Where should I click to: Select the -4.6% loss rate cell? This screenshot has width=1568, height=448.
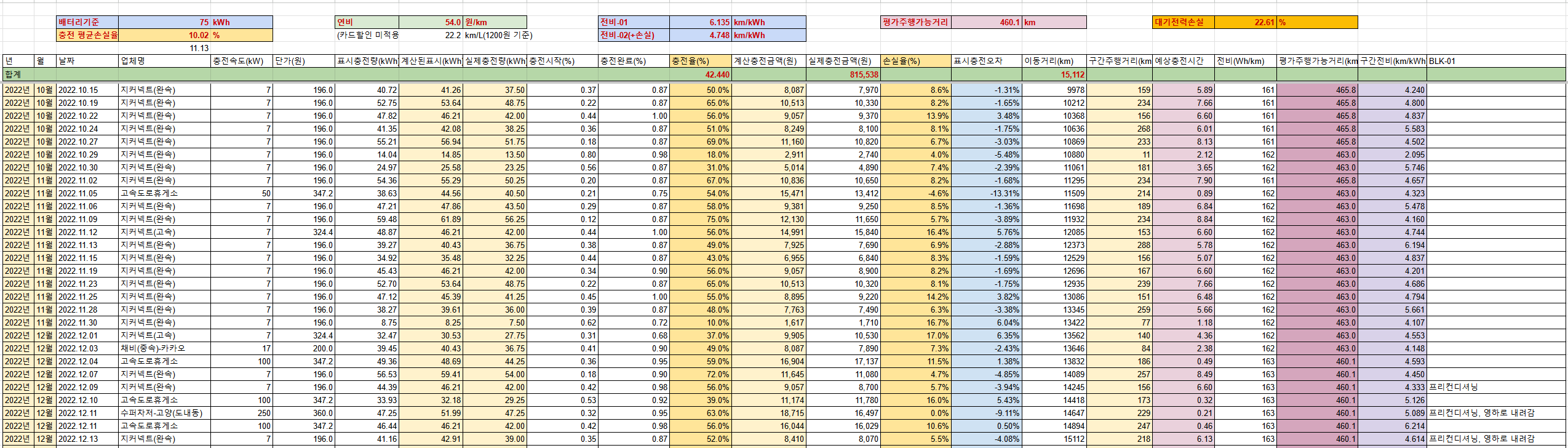click(915, 193)
